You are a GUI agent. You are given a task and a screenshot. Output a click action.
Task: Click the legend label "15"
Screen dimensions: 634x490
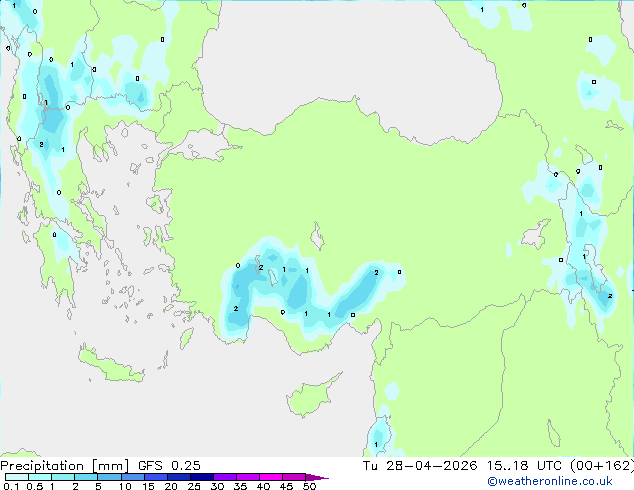(148, 486)
